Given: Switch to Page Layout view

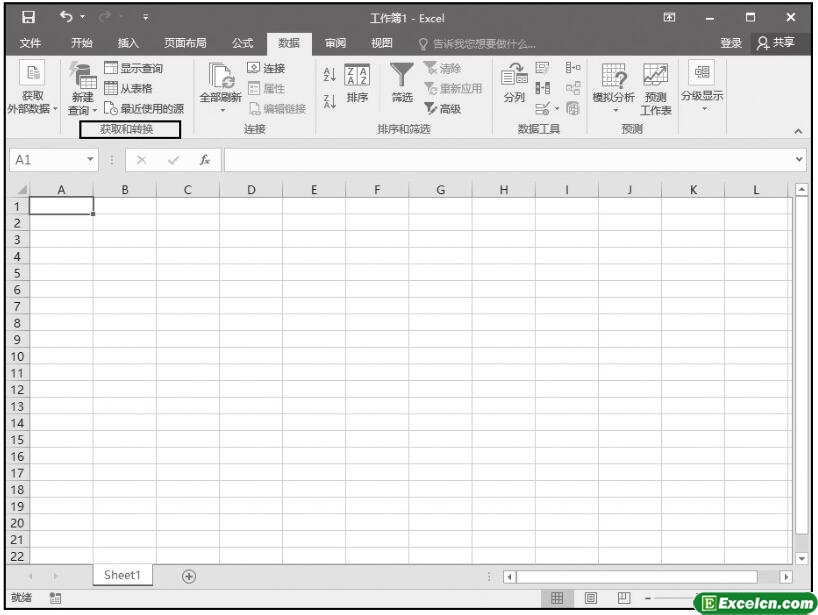Looking at the screenshot, I should pos(591,598).
